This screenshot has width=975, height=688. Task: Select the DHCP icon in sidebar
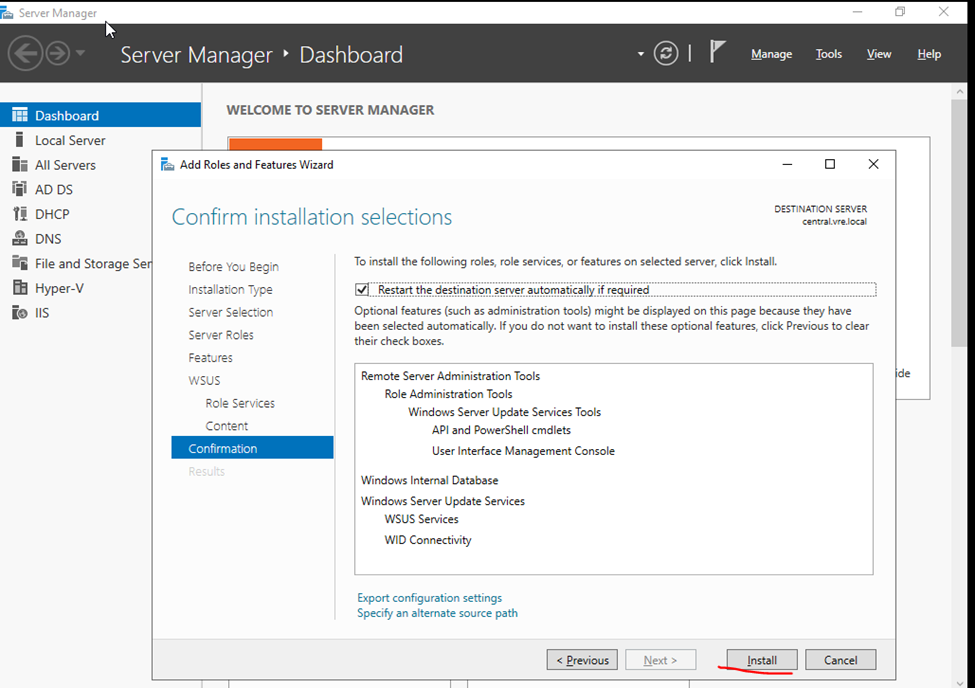click(x=19, y=214)
